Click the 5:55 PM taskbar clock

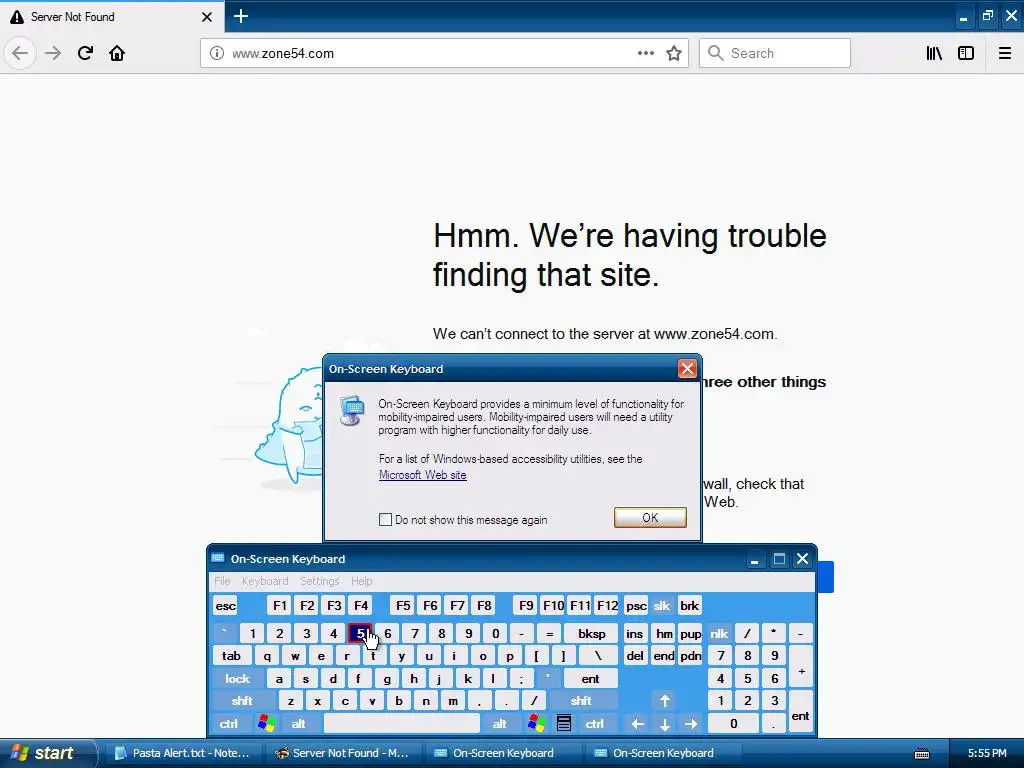click(987, 753)
